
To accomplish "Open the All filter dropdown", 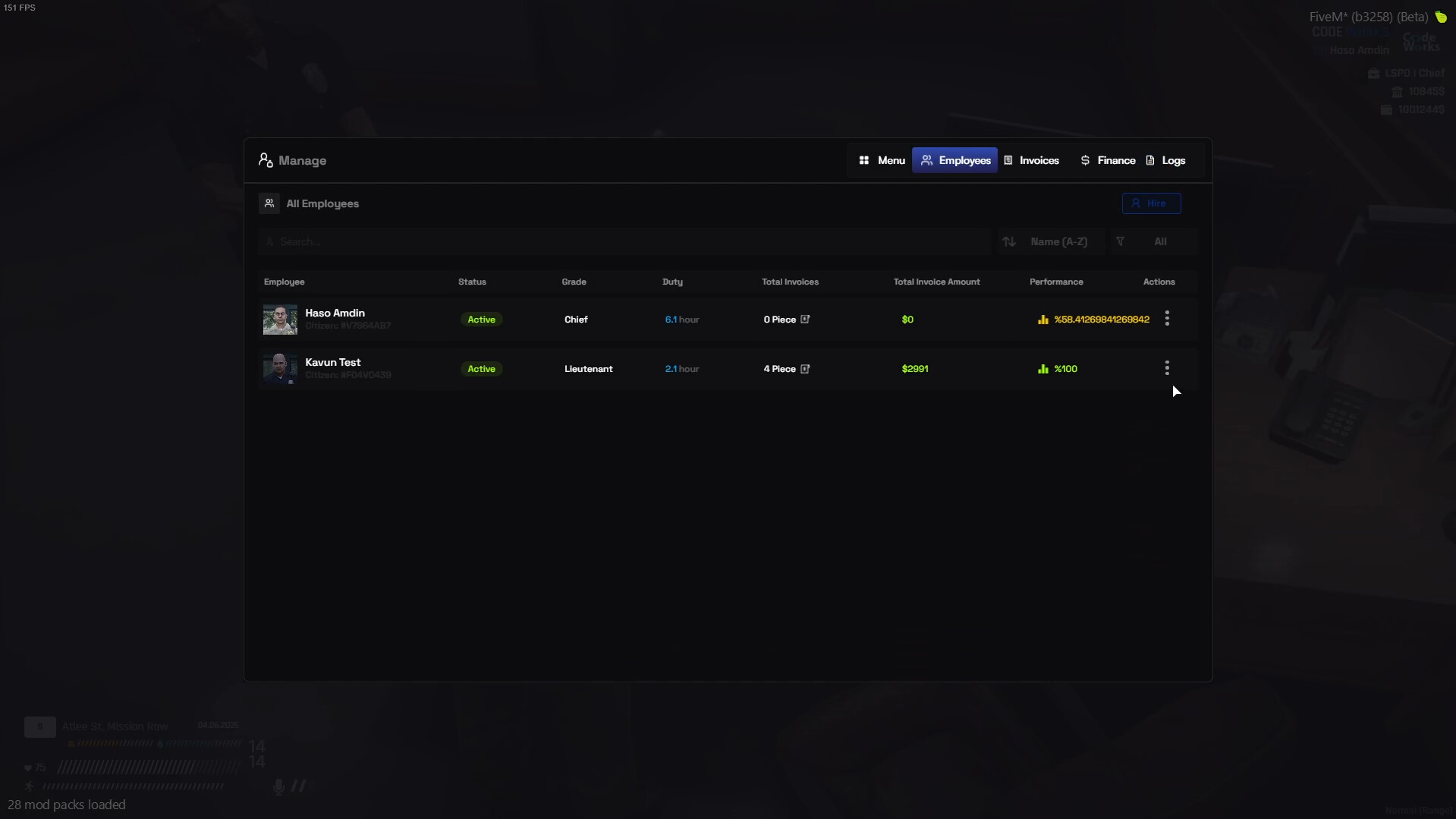I will coord(1160,241).
